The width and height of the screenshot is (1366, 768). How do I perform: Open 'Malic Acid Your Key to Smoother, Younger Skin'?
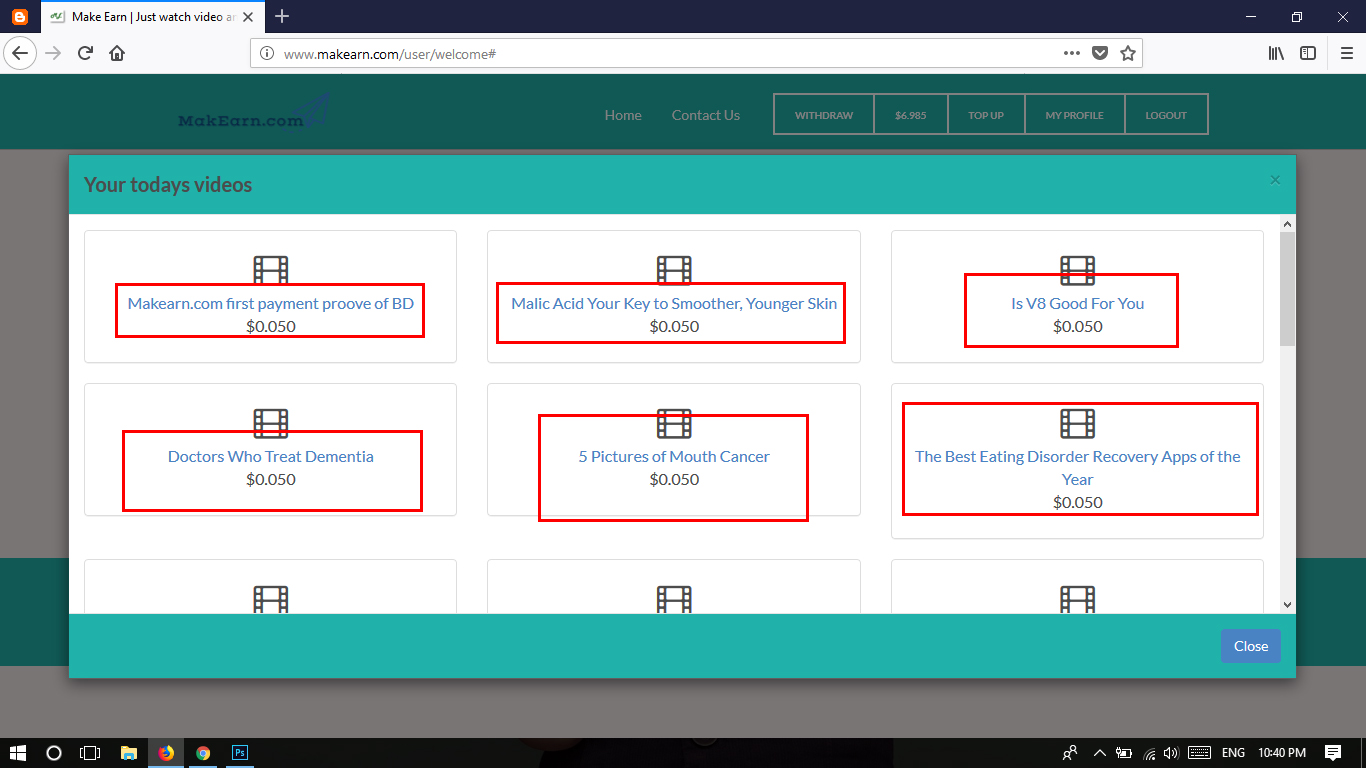pyautogui.click(x=674, y=303)
